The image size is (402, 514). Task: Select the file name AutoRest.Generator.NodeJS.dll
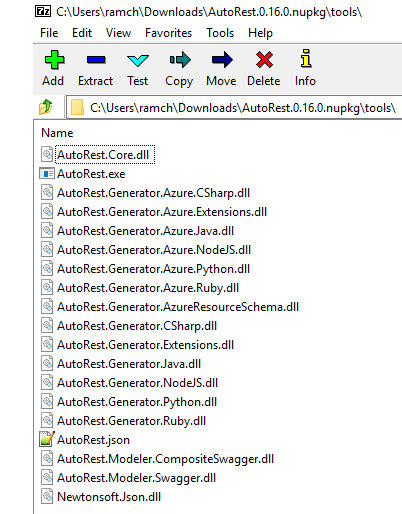(137, 383)
